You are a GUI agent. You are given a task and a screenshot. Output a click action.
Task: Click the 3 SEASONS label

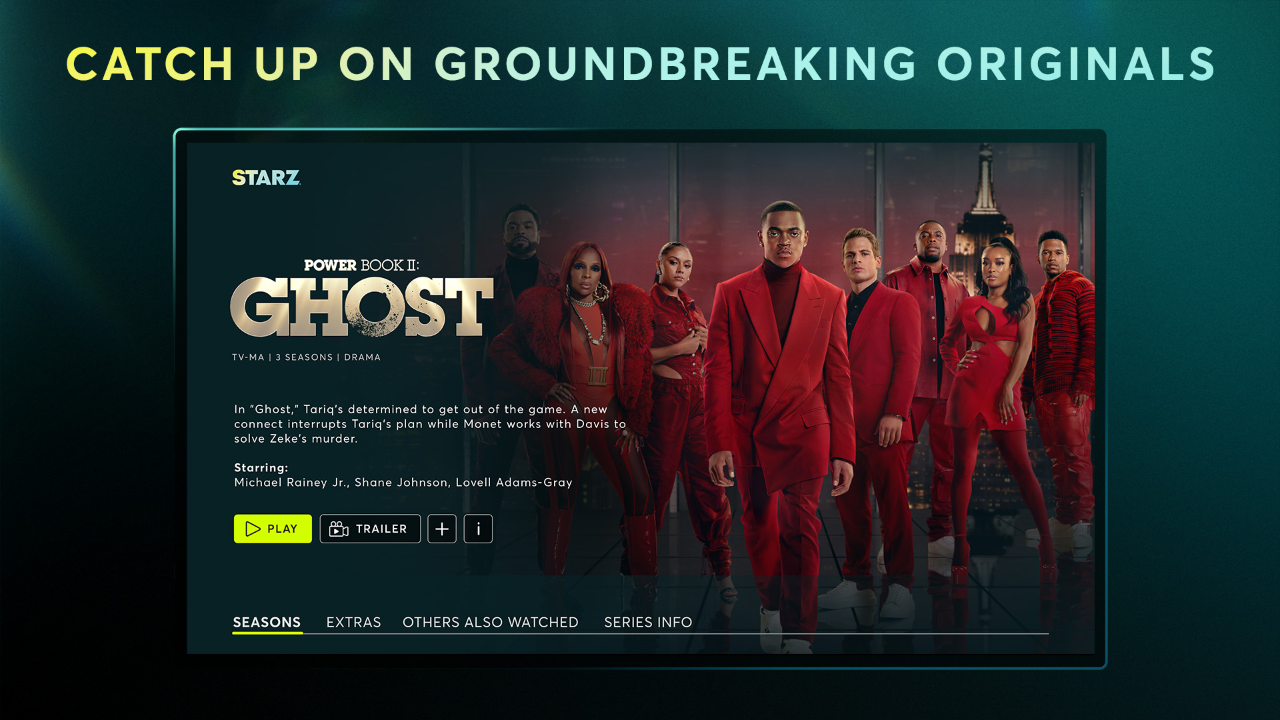[307, 357]
